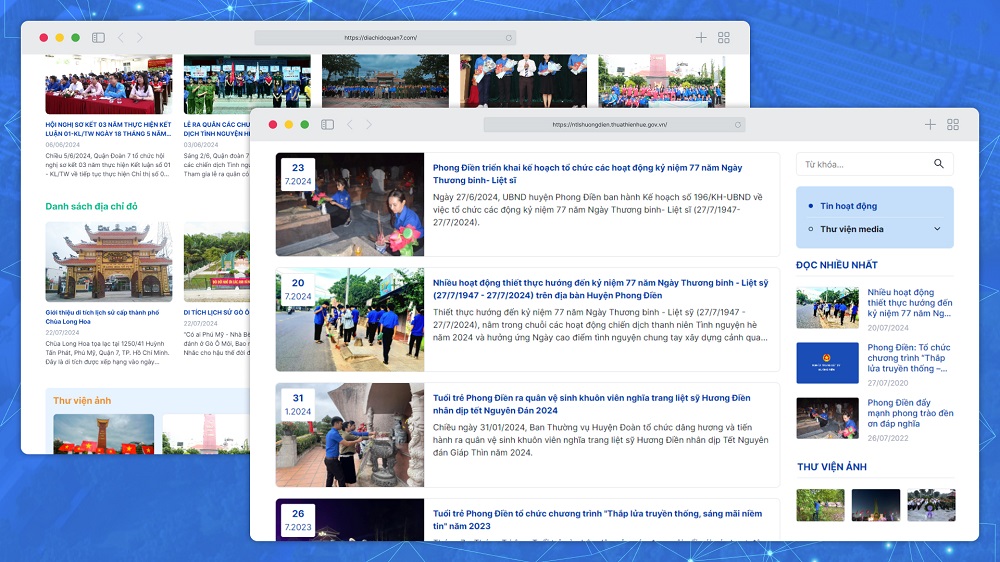Expand the Thư viện media chevron
This screenshot has width=1000, height=562.
coord(937,229)
